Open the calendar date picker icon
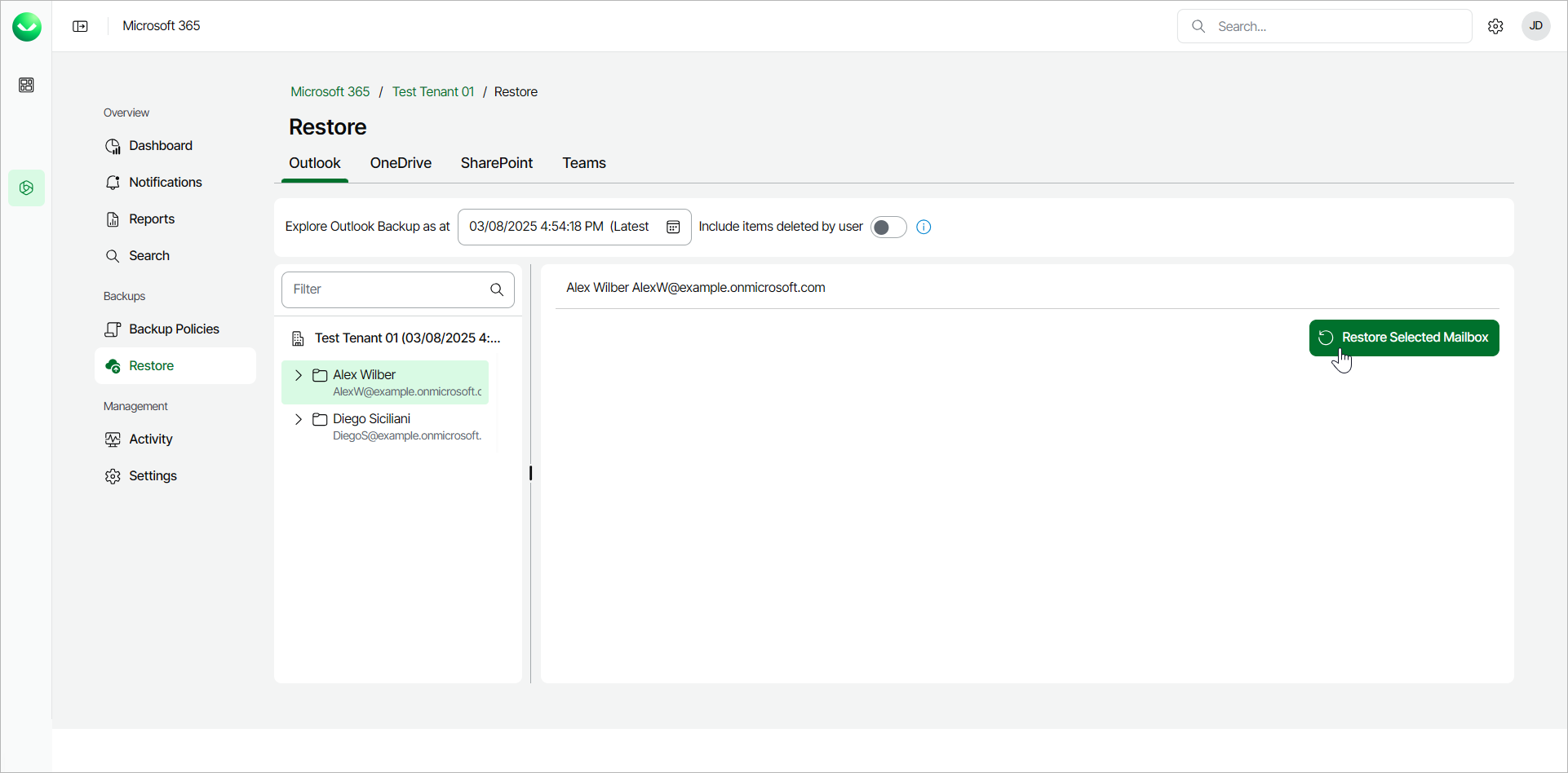Viewport: 1568px width, 773px height. click(673, 227)
